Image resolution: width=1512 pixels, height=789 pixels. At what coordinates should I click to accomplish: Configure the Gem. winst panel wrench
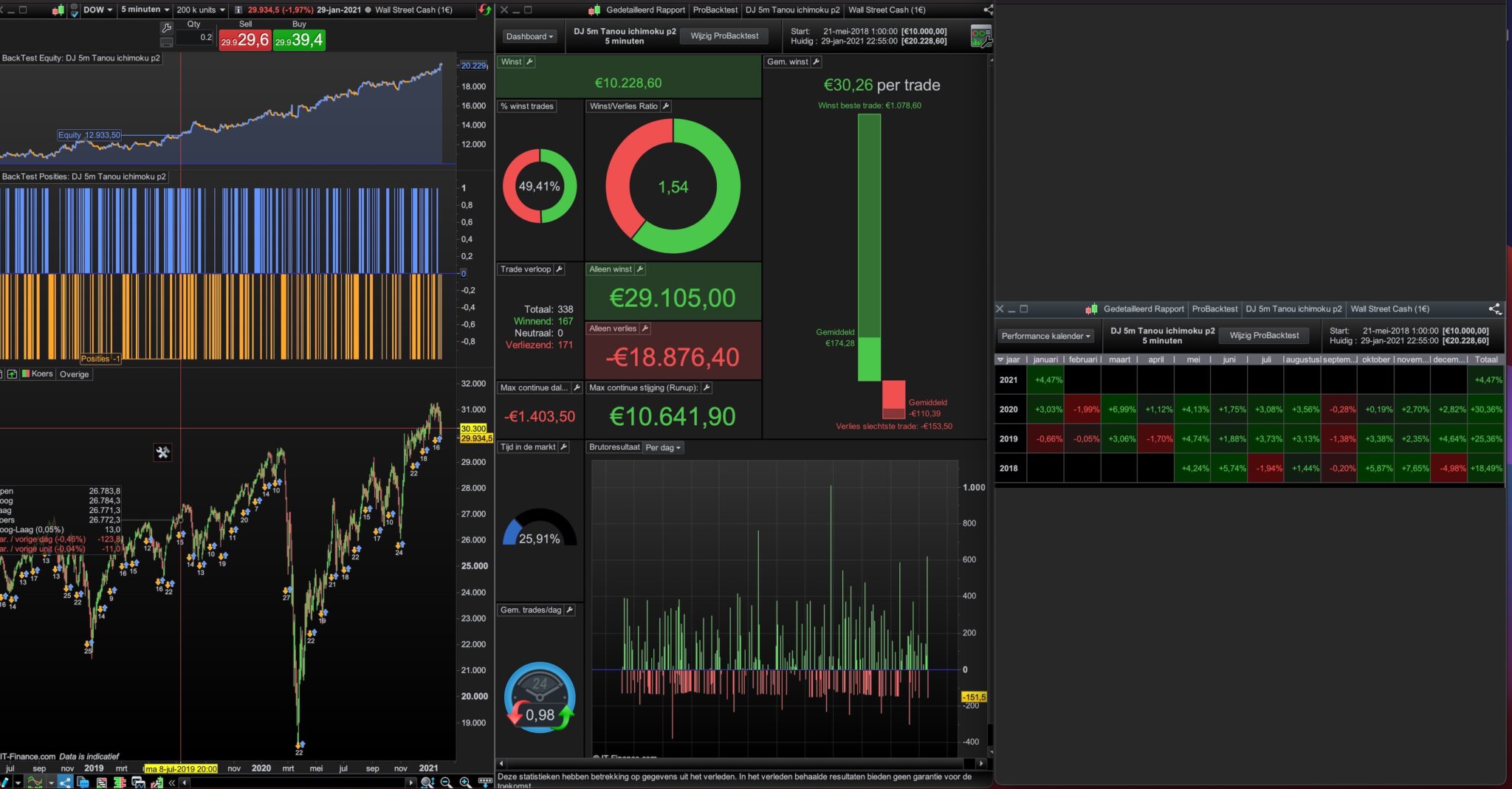[816, 62]
